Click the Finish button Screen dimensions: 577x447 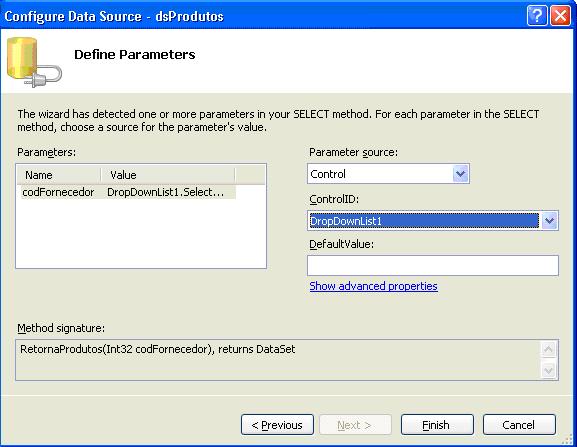[x=437, y=425]
